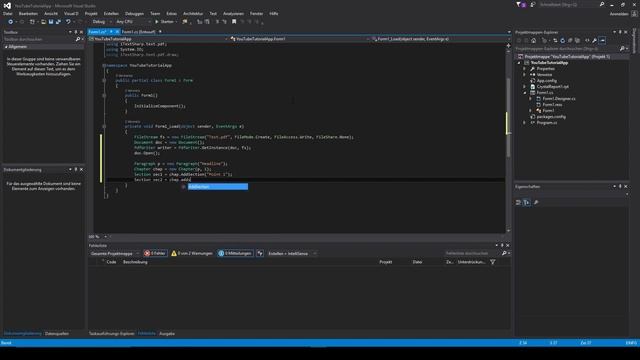Toggle the 0 Fehler errors filter
Image resolution: width=640 pixels, height=360 pixels.
coord(155,253)
